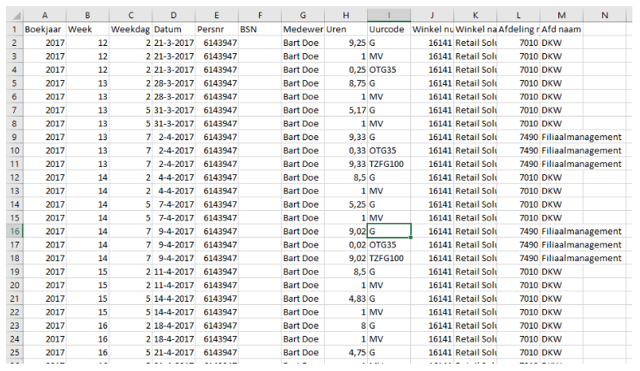Click Bart Doe cell in row 2
Screen dimensions: 640x371
[x=303, y=42]
